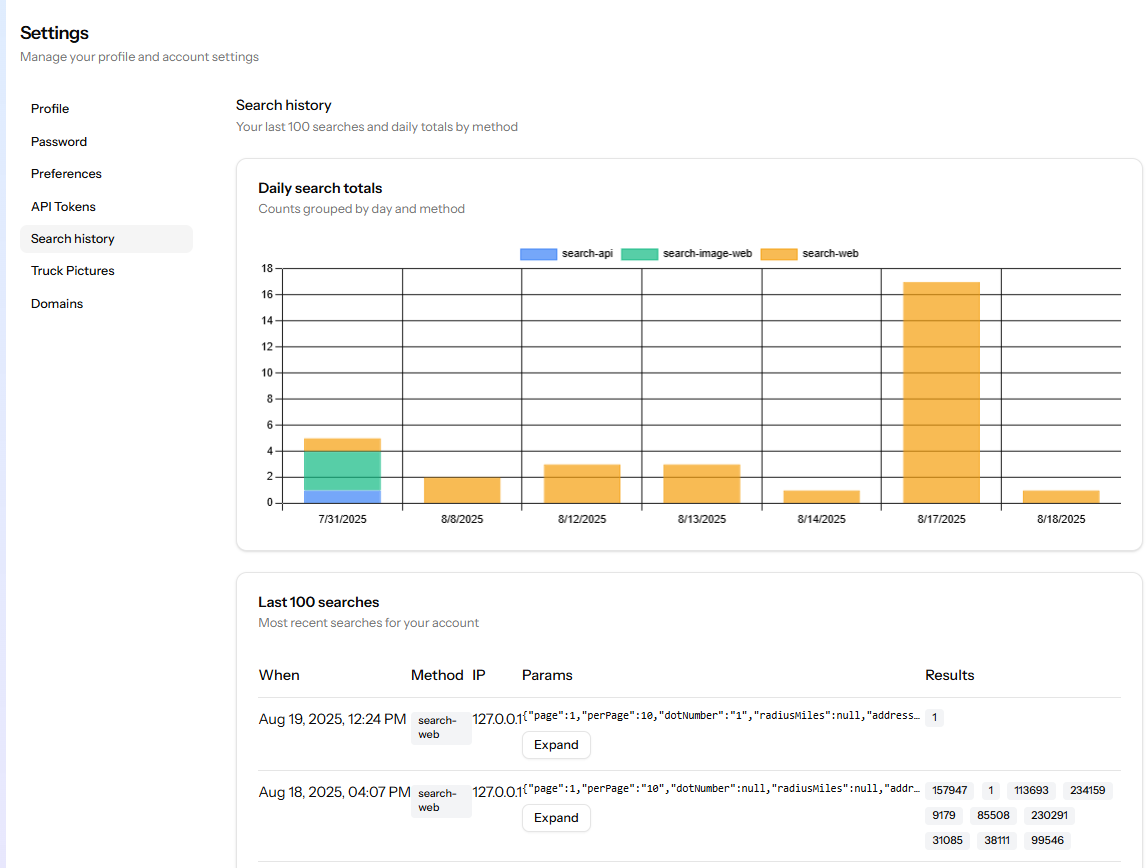1147x868 pixels.
Task: Click the stacked 7/31/2025 bar
Action: point(342,468)
